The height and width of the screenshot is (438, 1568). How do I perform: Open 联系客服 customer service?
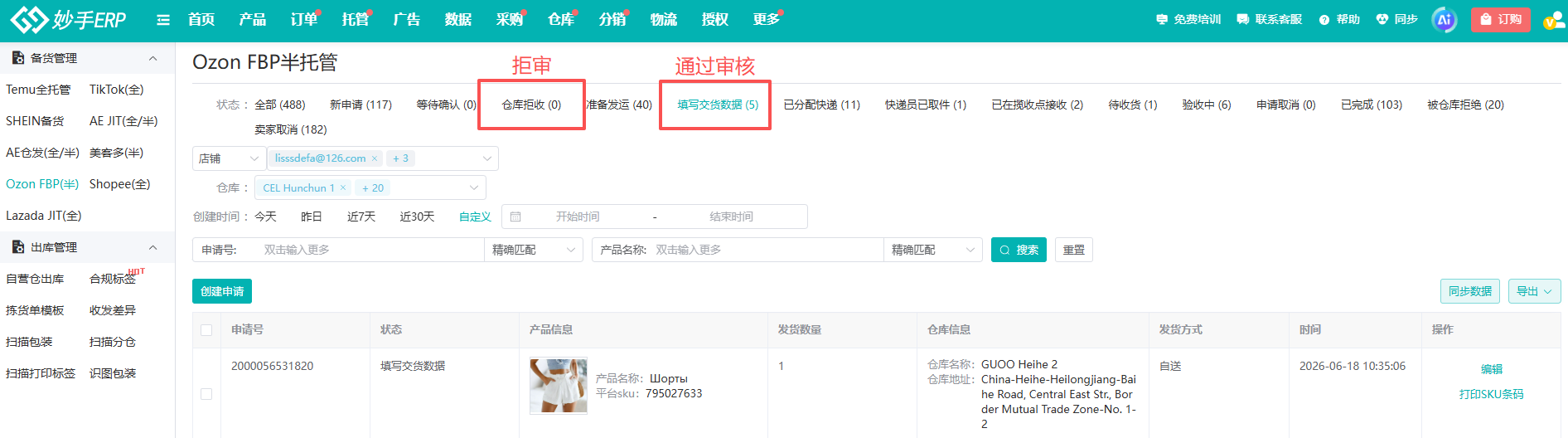[1270, 19]
